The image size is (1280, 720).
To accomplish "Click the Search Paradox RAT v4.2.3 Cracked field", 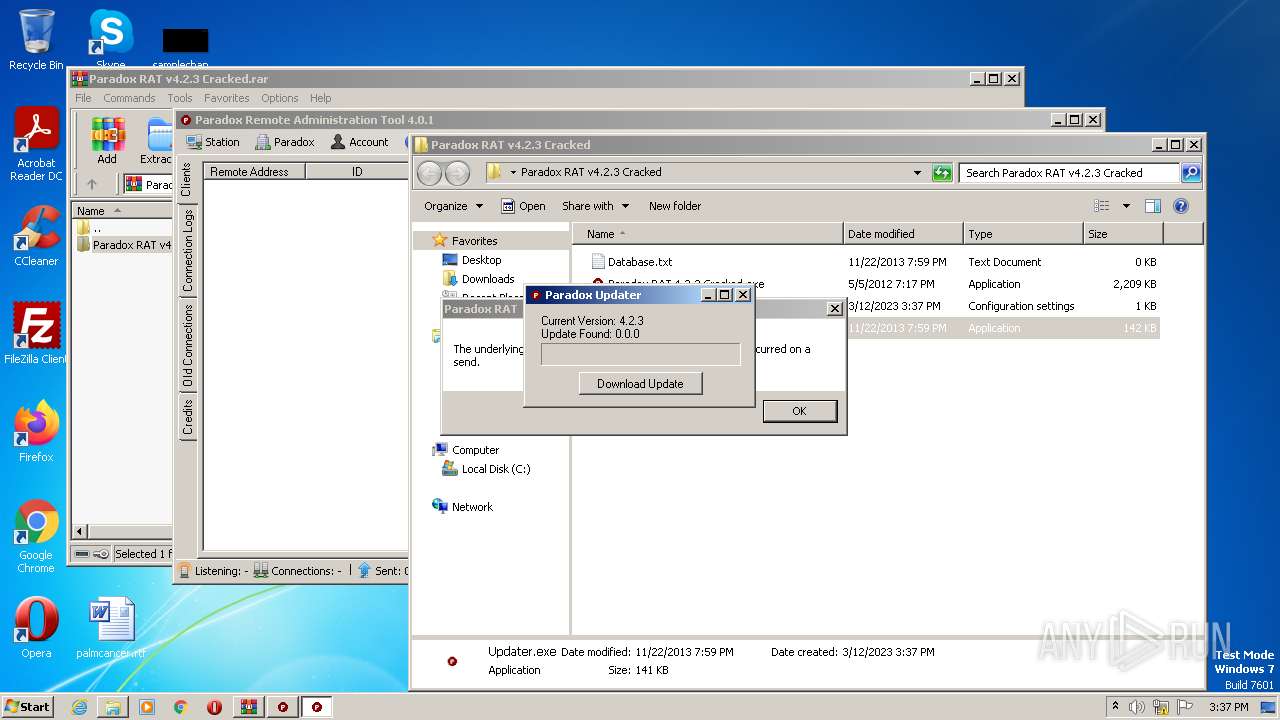I will pyautogui.click(x=1070, y=173).
